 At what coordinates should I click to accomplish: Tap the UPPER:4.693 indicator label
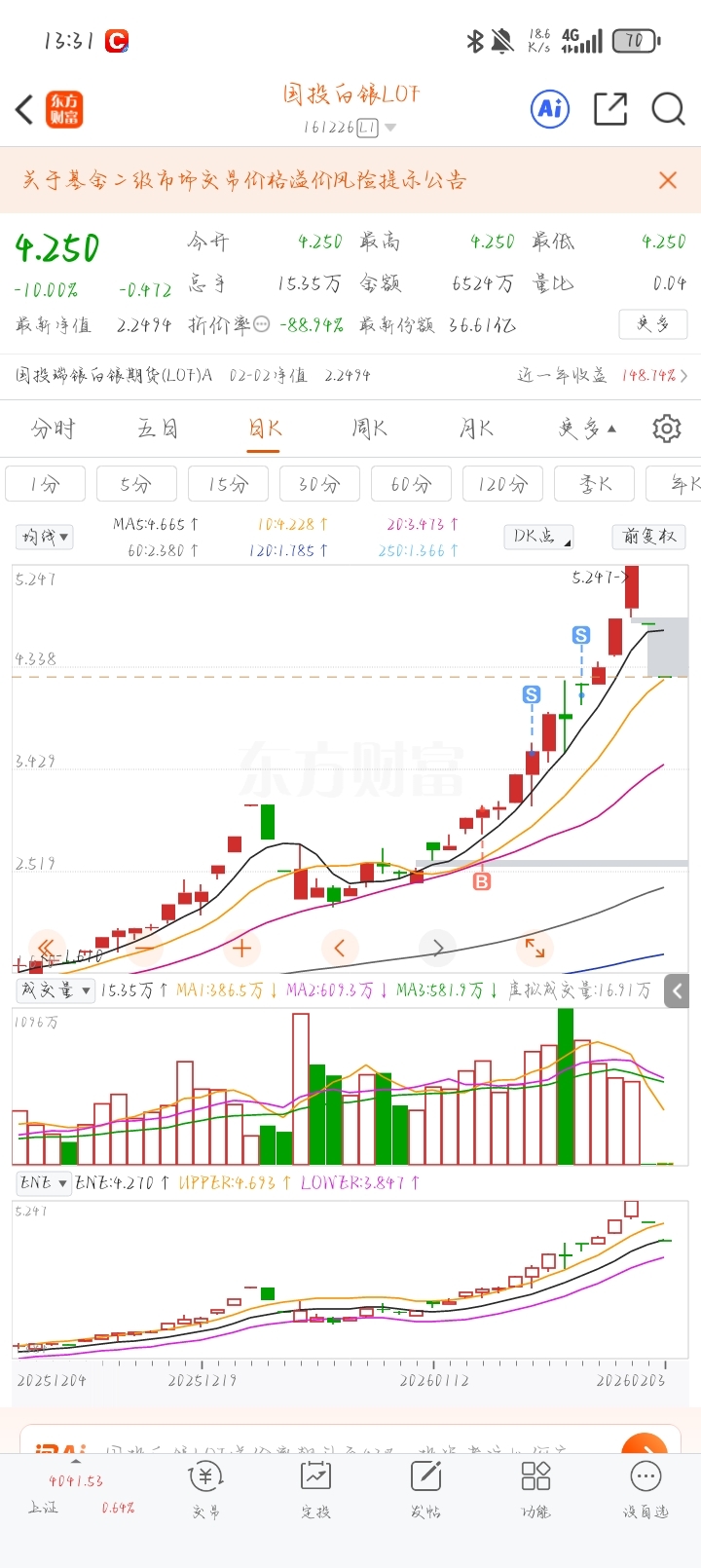(x=235, y=1182)
